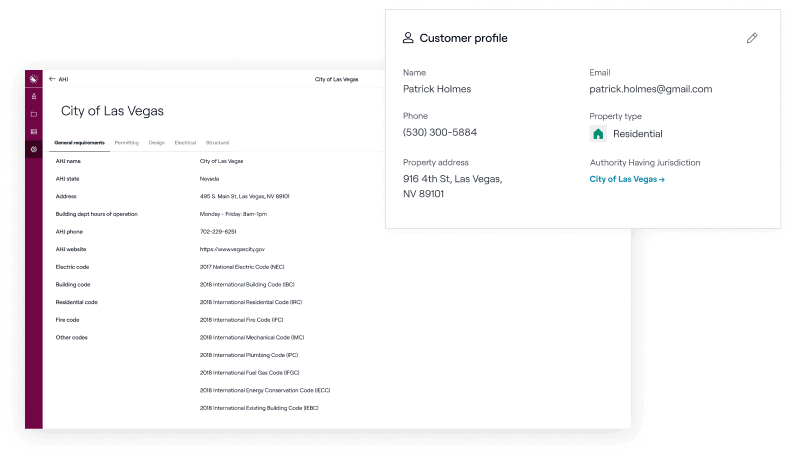This screenshot has width=795, height=458.
Task: Open the Design tab
Action: [157, 143]
